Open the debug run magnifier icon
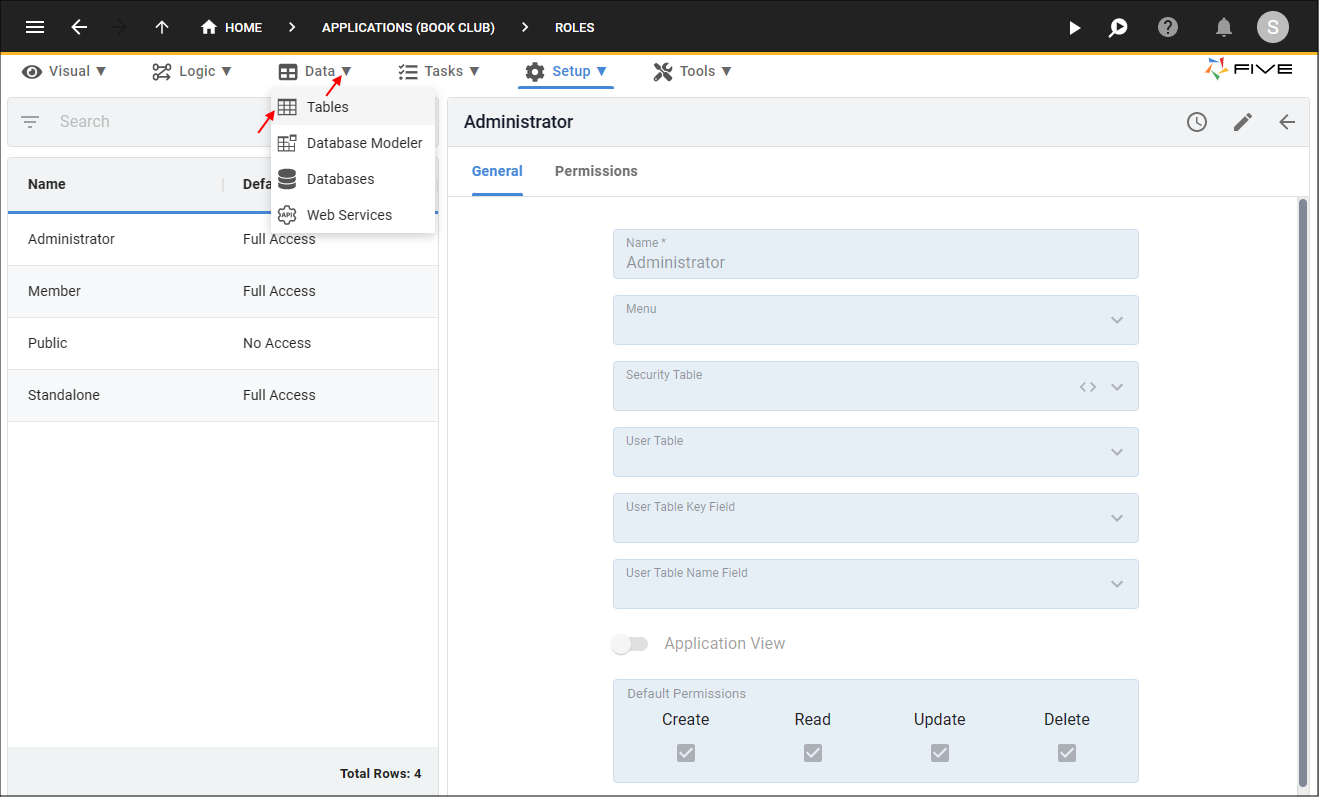The width and height of the screenshot is (1319, 797). 1119,27
